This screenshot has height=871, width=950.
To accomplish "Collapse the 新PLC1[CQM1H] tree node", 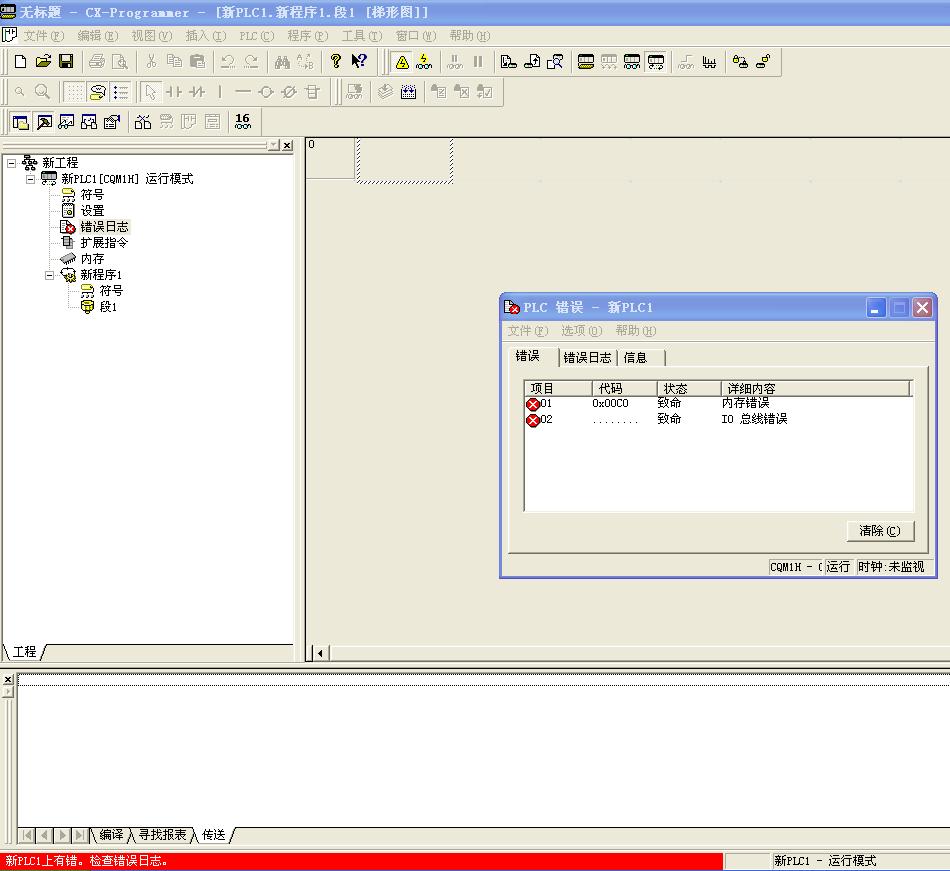I will pyautogui.click(x=31, y=179).
